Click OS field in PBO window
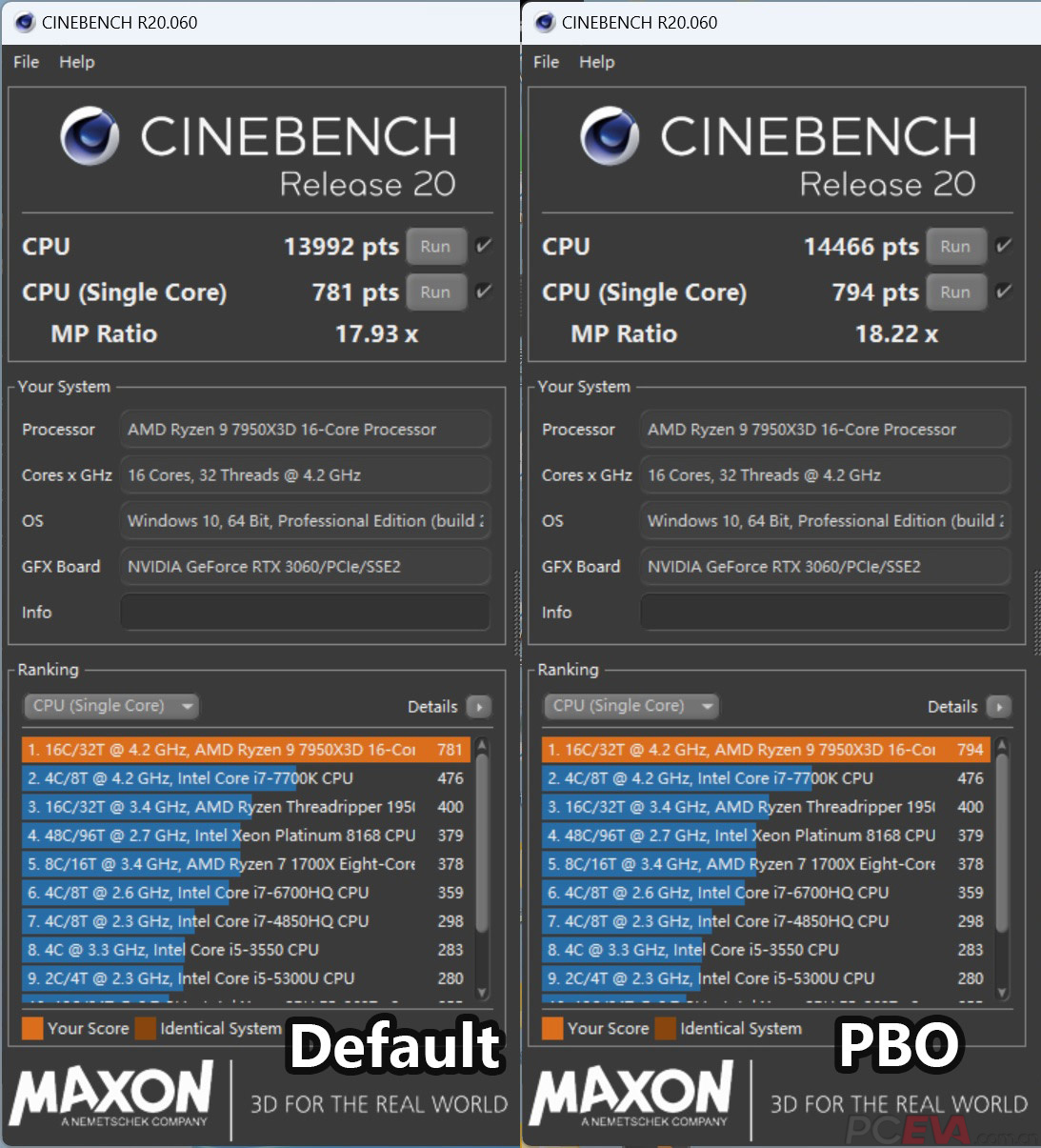Image resolution: width=1041 pixels, height=1148 pixels. tap(825, 521)
